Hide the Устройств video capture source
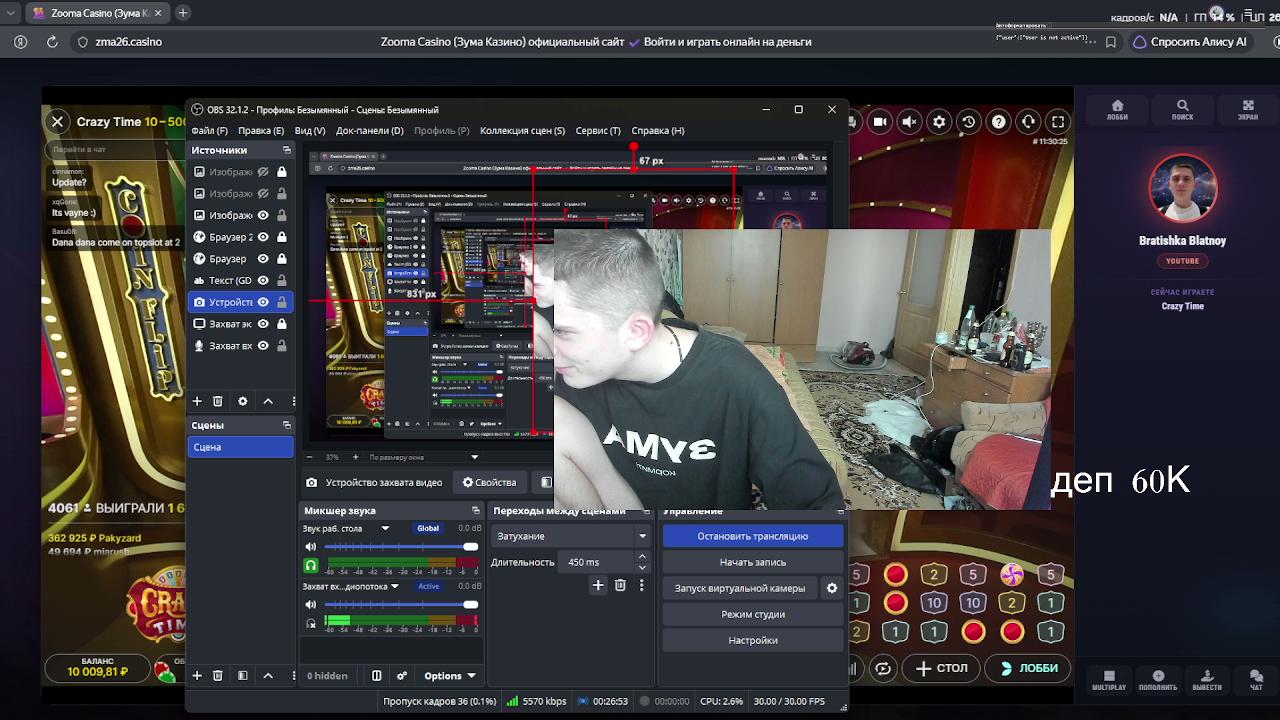 coord(263,302)
